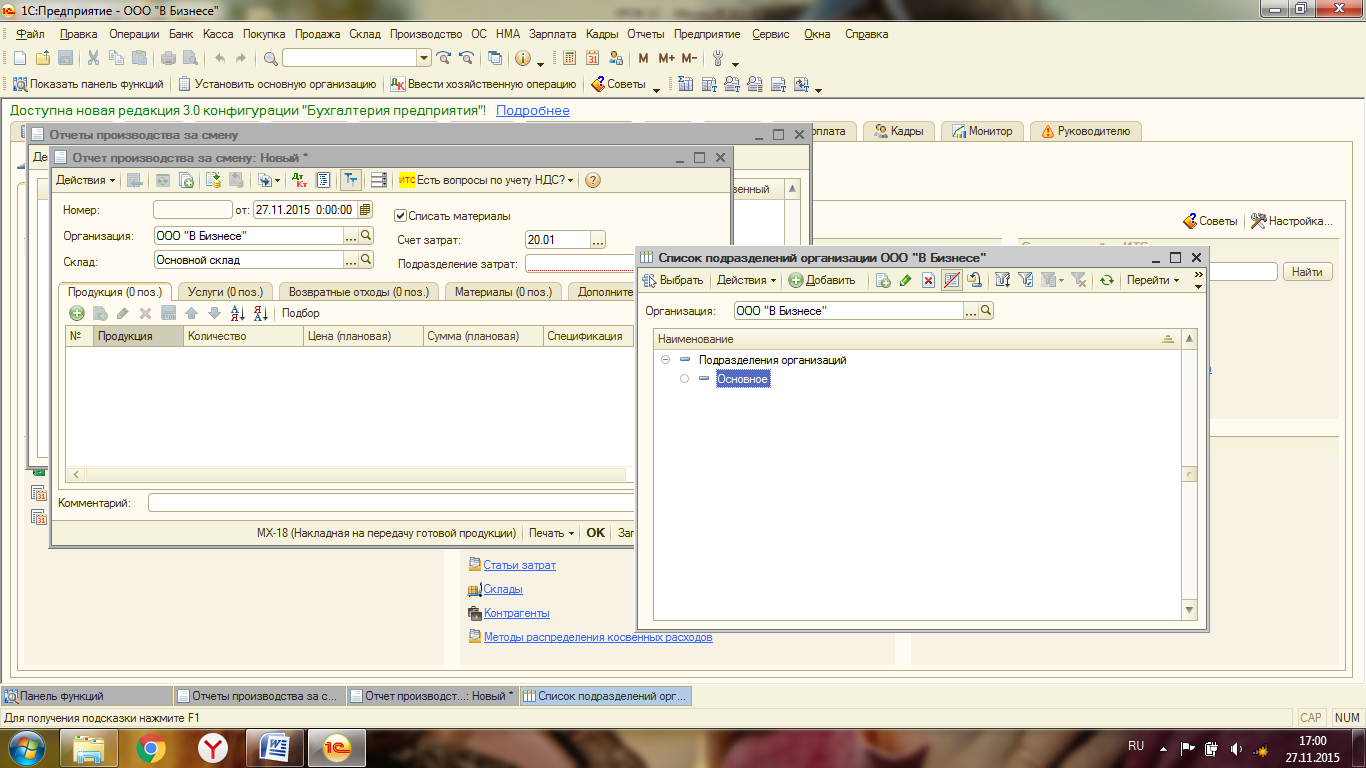The width and height of the screenshot is (1366, 768).
Task: Expand the Есть вопросы по учету НДС dropdown
Action: 487,180
